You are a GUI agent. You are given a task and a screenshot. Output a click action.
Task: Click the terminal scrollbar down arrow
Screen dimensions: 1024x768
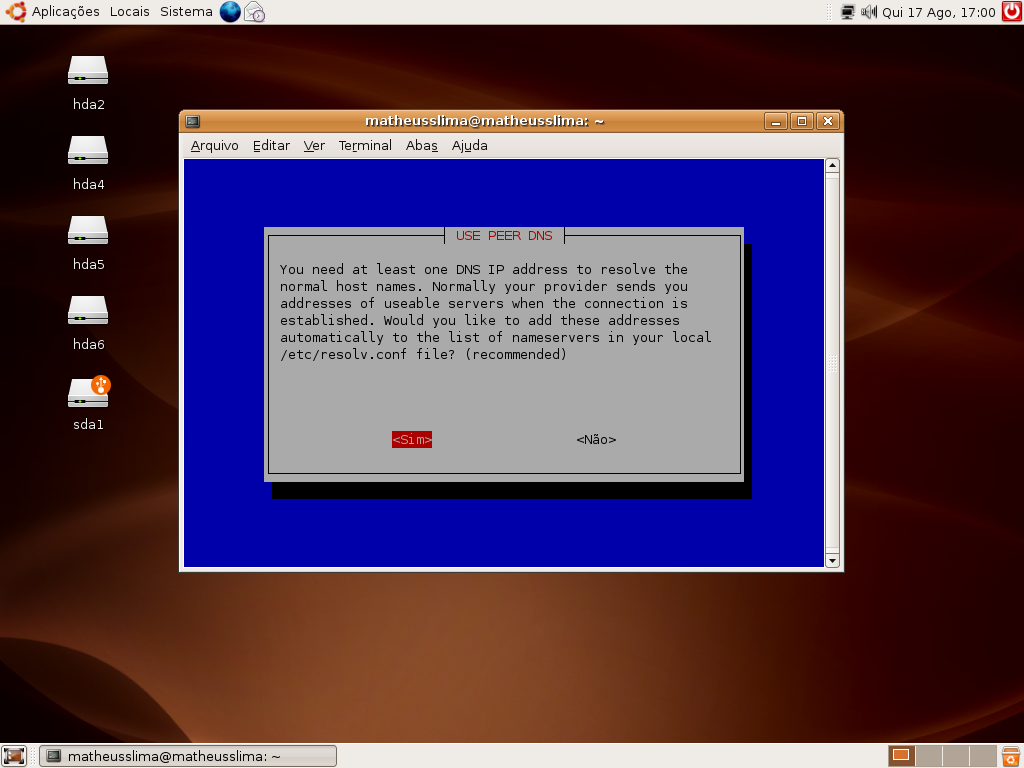point(832,560)
